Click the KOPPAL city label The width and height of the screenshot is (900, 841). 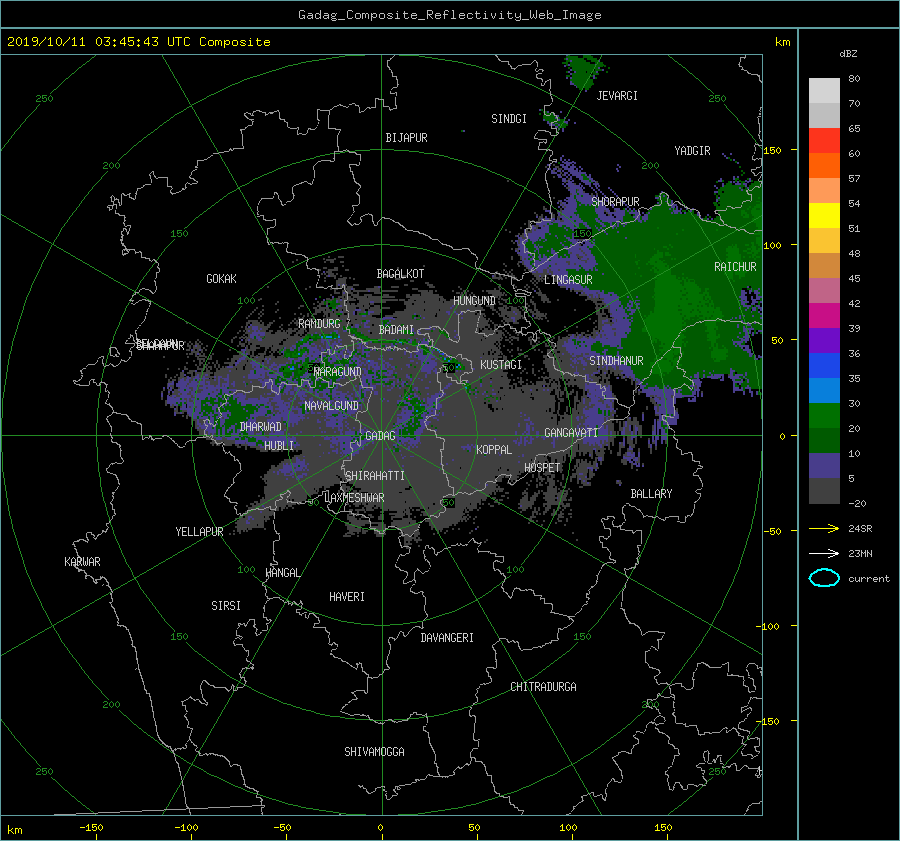coord(494,449)
